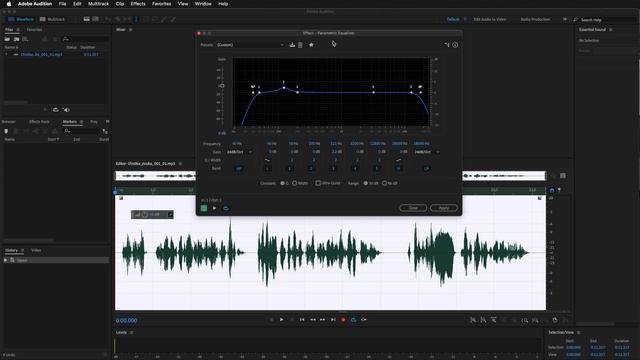Open file icon in Files panel
Image resolution: width=640 pixels, height=360 pixels.
[7, 39]
